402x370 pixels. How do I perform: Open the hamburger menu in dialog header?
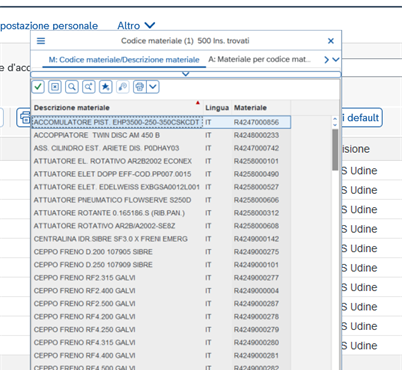pos(41,41)
